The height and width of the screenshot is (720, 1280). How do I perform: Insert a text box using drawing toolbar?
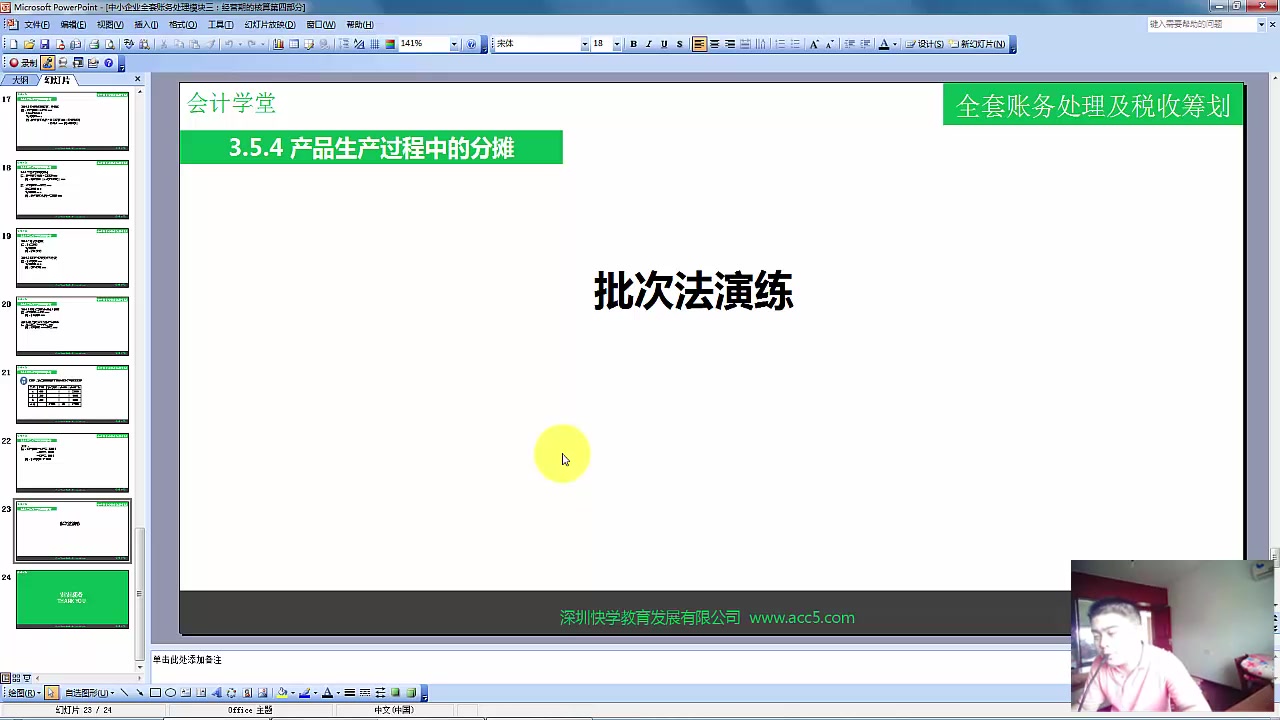point(185,692)
